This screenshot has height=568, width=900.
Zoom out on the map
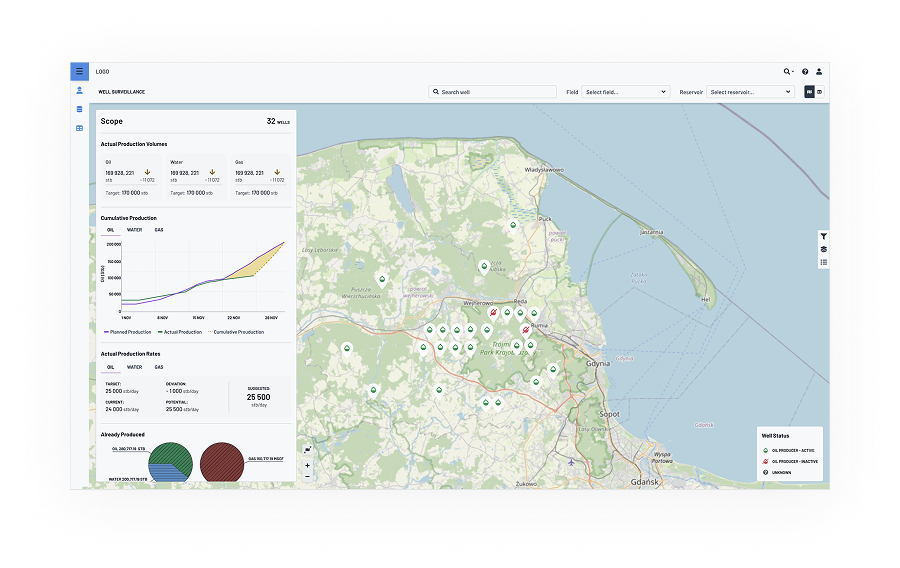point(308,476)
